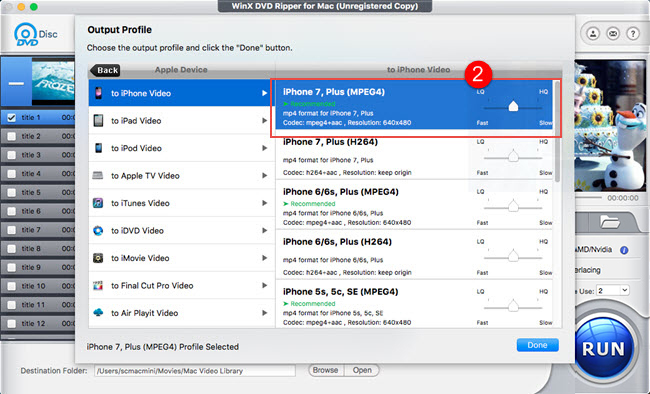Select to iMovie Video category
This screenshot has width=650, height=394.
pyautogui.click(x=182, y=258)
